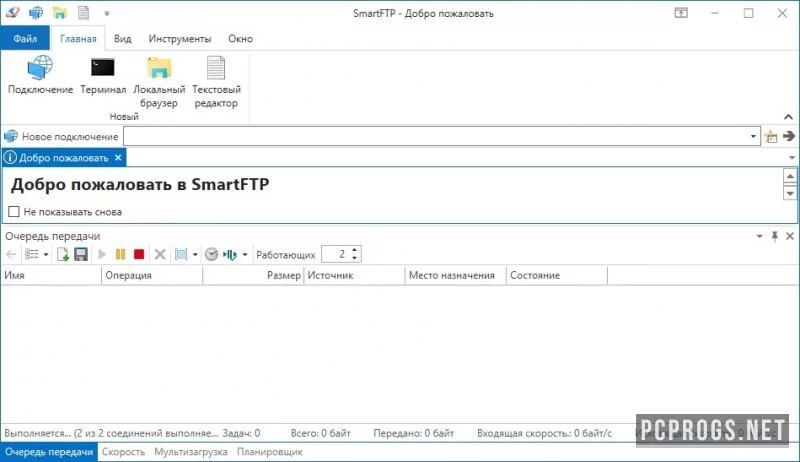Screen dimensions: 800x462
Task: Open Локальный браузер
Action: tap(159, 82)
